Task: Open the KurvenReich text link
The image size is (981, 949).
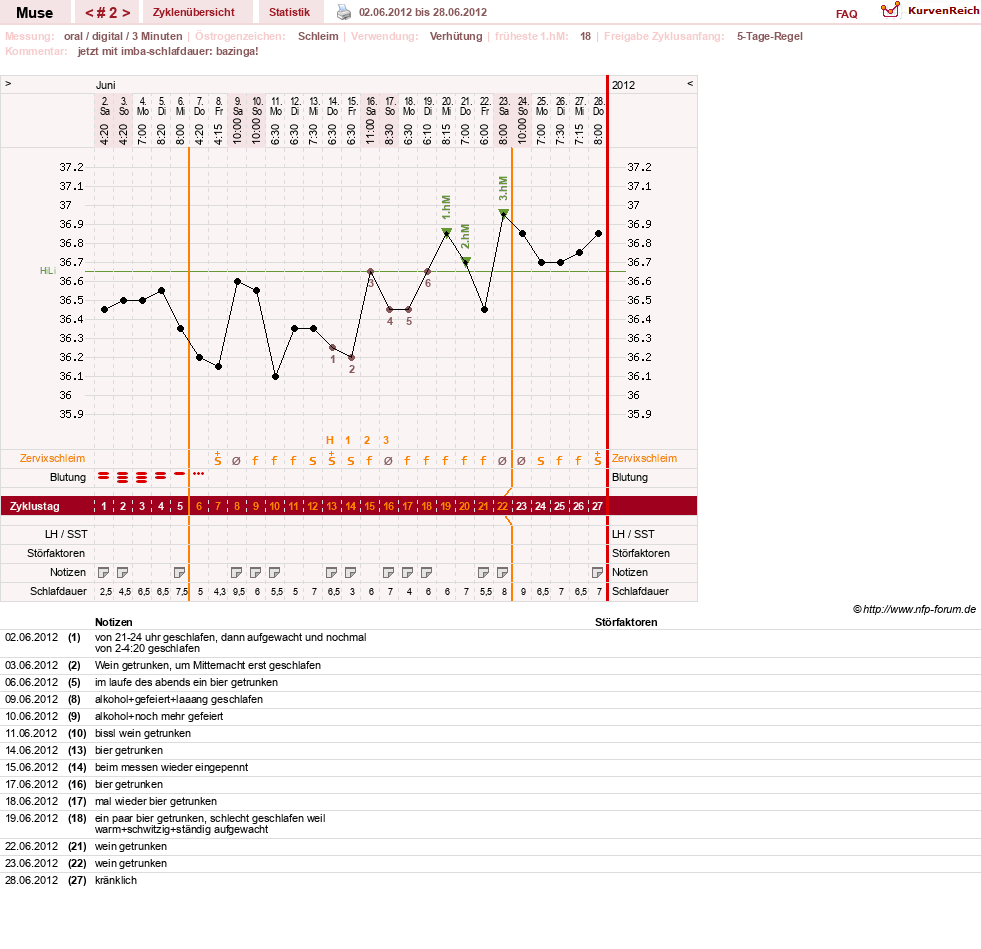Action: pyautogui.click(x=943, y=11)
